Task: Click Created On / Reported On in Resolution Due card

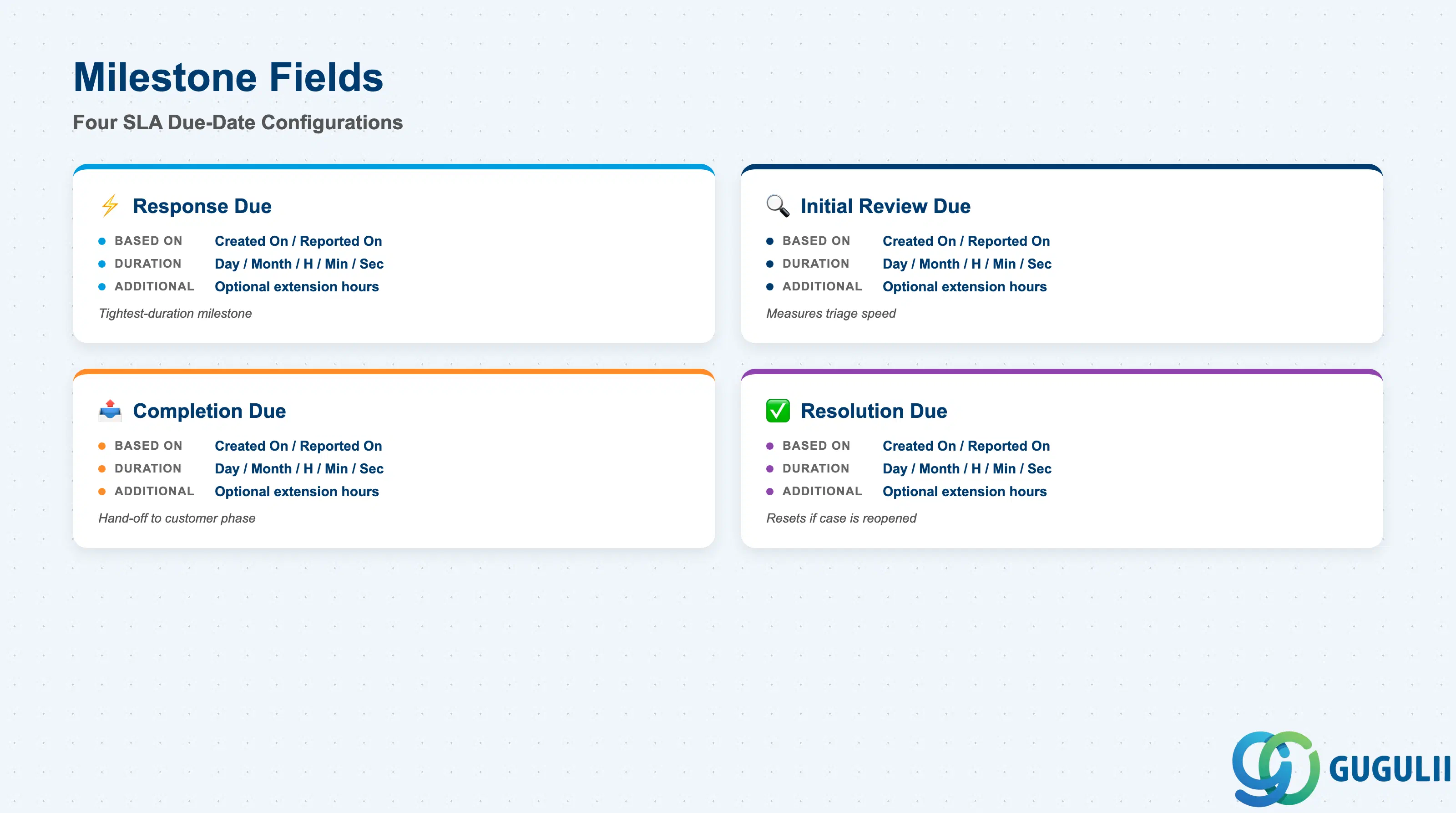Action: pos(966,446)
